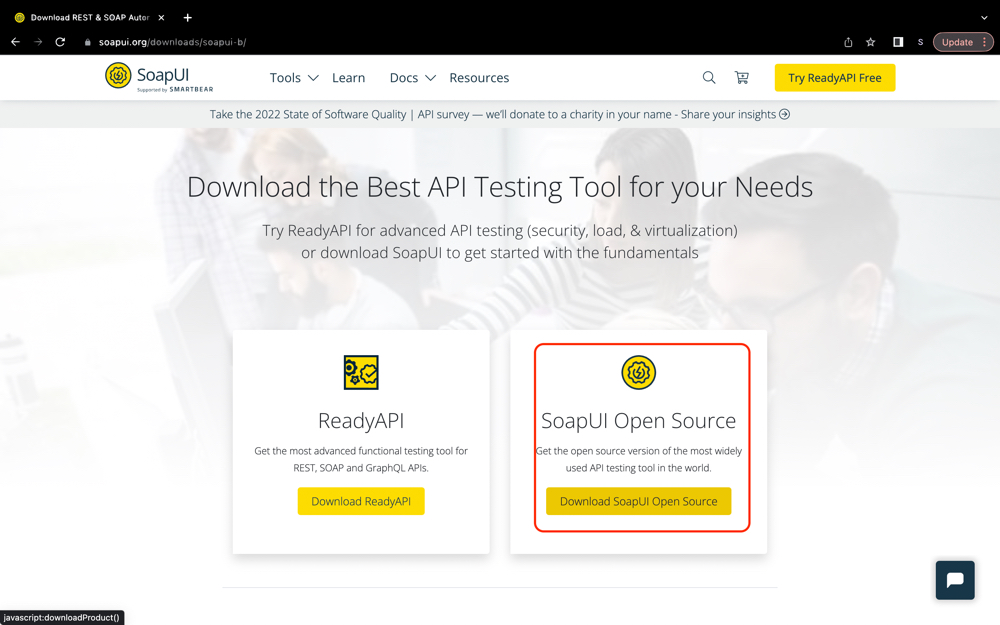Click the SoapUI Open Source gear icon
The height and width of the screenshot is (625, 1000).
[638, 372]
